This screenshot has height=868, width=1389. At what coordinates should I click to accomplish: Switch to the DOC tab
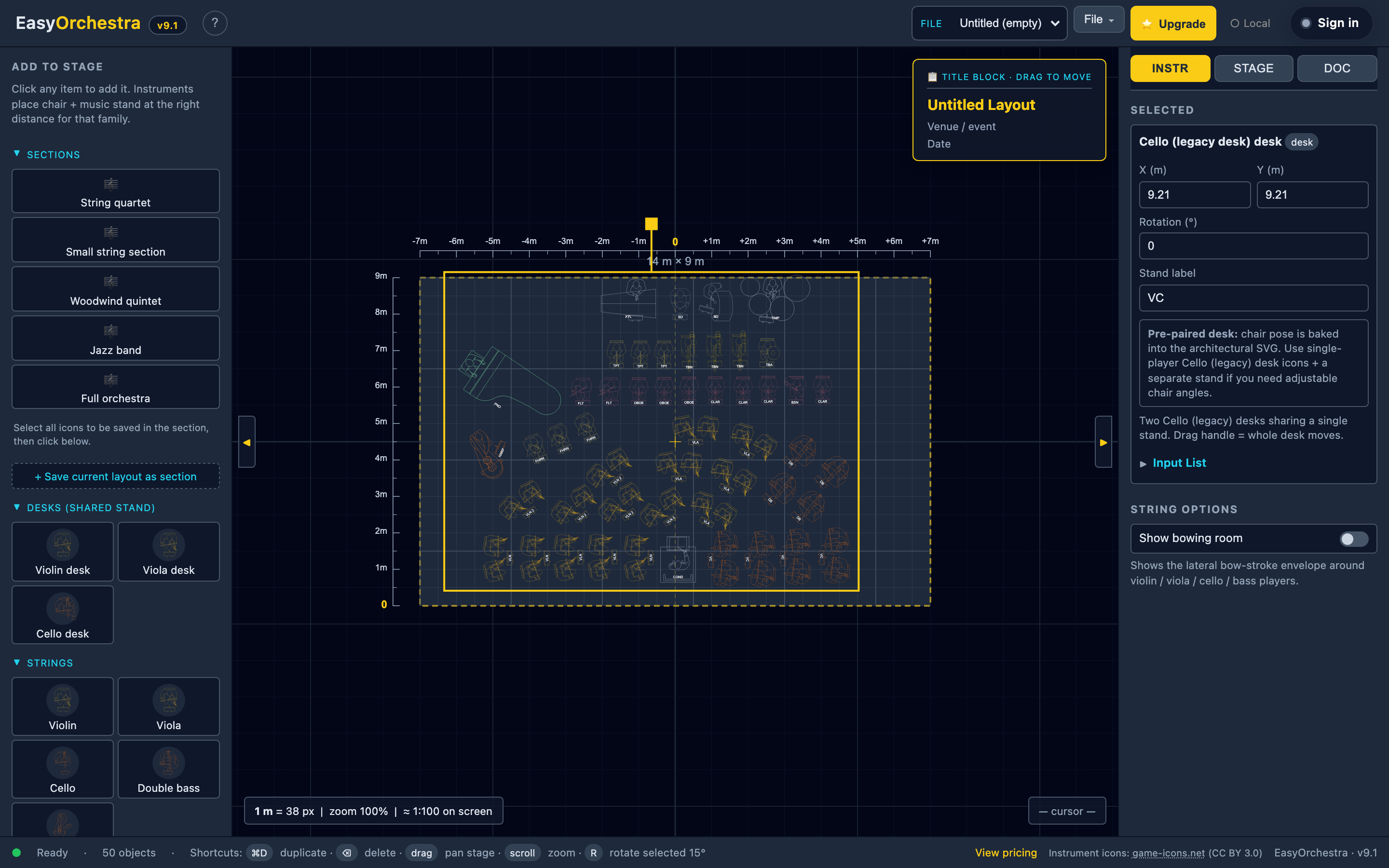1337,68
